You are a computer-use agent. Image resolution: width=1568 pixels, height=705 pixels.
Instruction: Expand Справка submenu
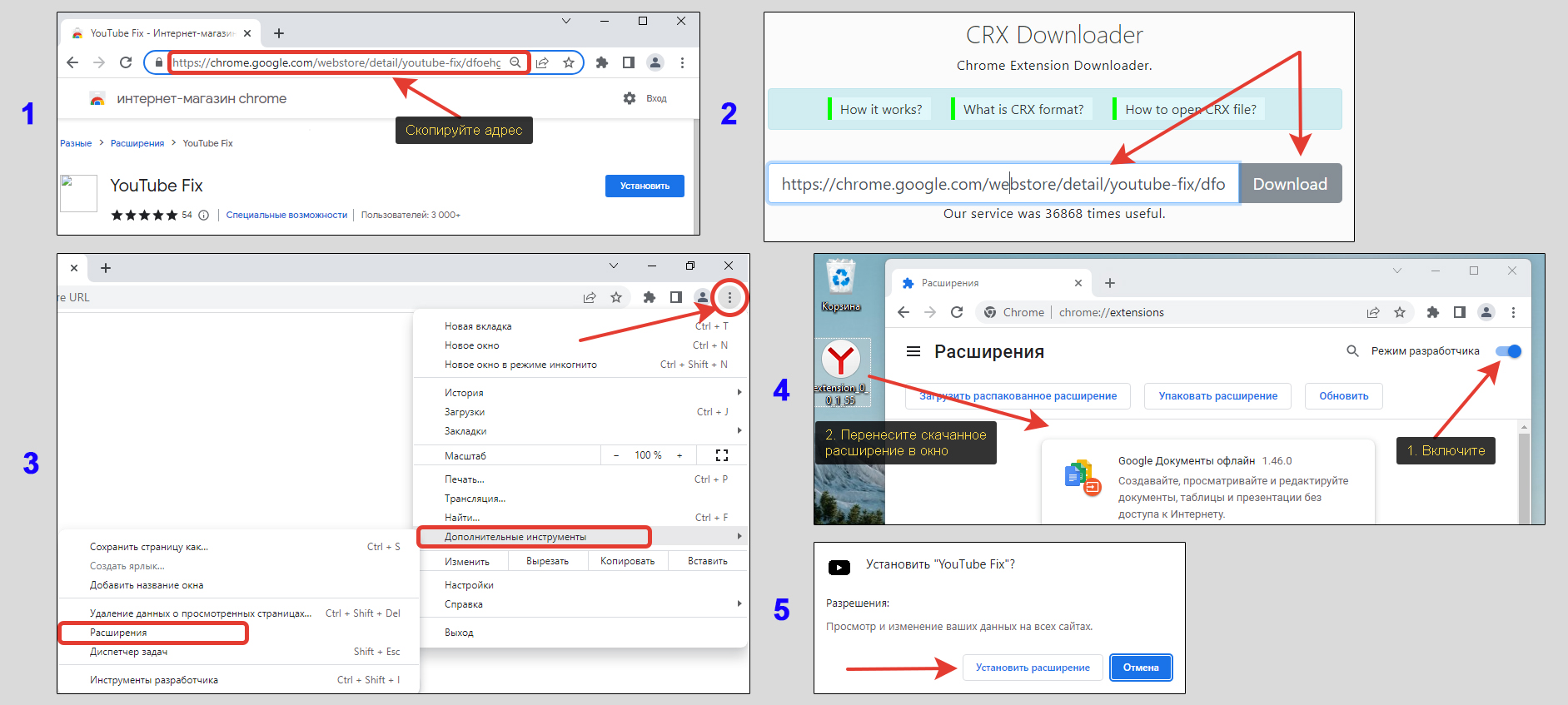(x=581, y=604)
